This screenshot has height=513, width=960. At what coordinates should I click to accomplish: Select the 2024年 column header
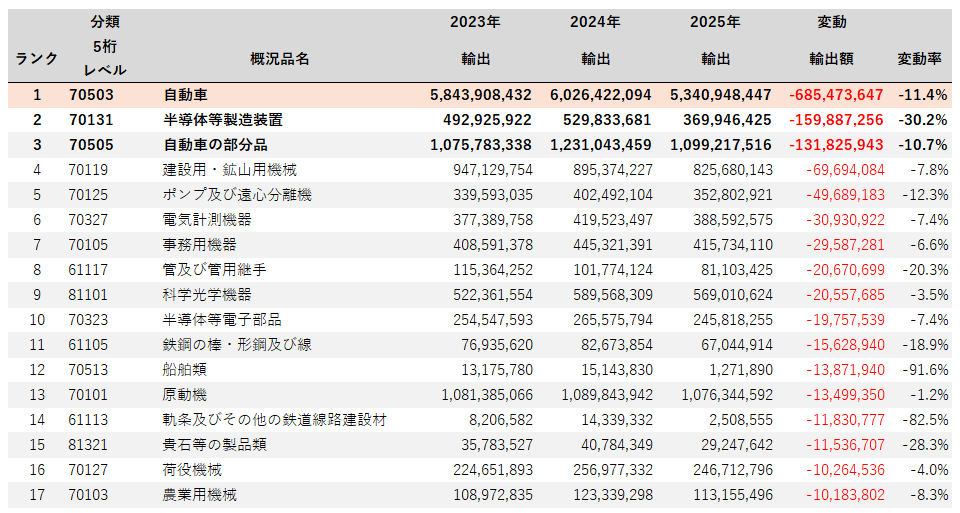pos(595,22)
